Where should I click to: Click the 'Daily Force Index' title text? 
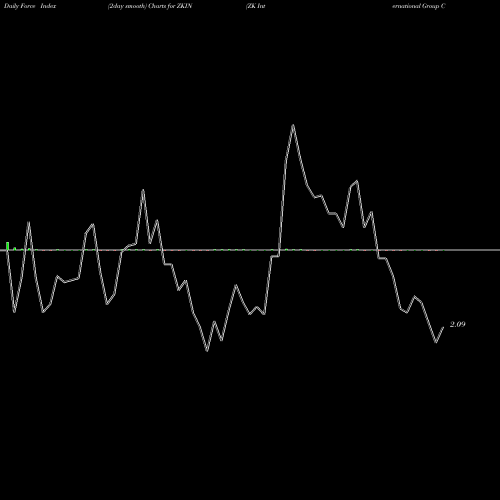[30, 6]
